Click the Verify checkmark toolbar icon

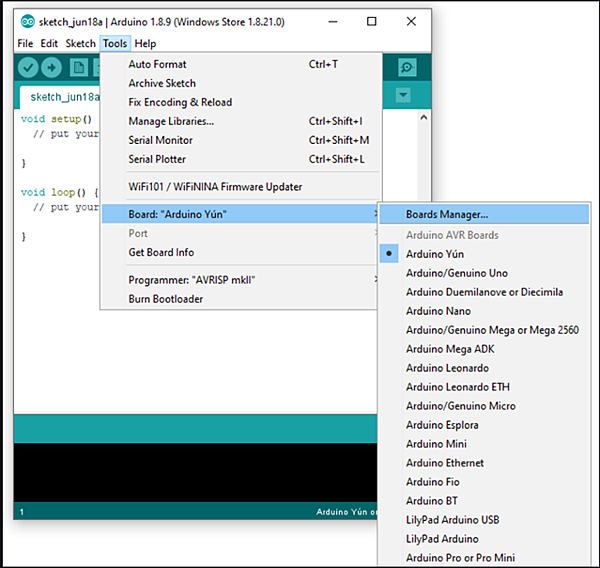(x=28, y=68)
